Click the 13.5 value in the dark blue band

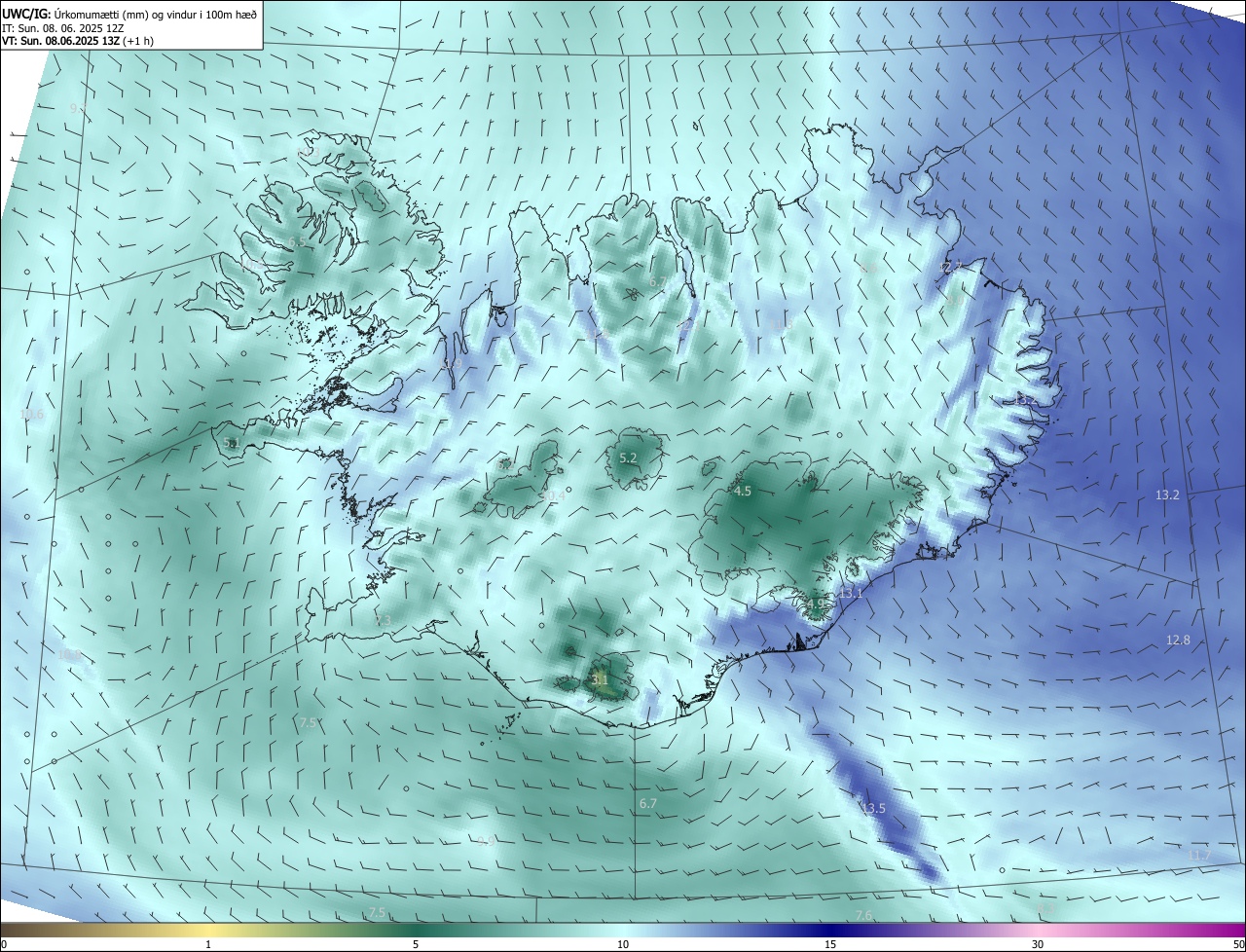873,809
